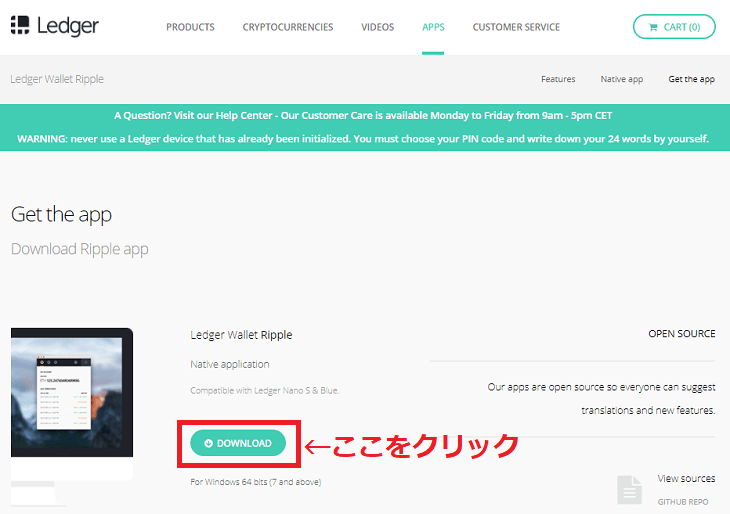Click the WARNING banner line about initialized devices
Image resolution: width=730 pixels, height=514 pixels.
pyautogui.click(x=363, y=139)
